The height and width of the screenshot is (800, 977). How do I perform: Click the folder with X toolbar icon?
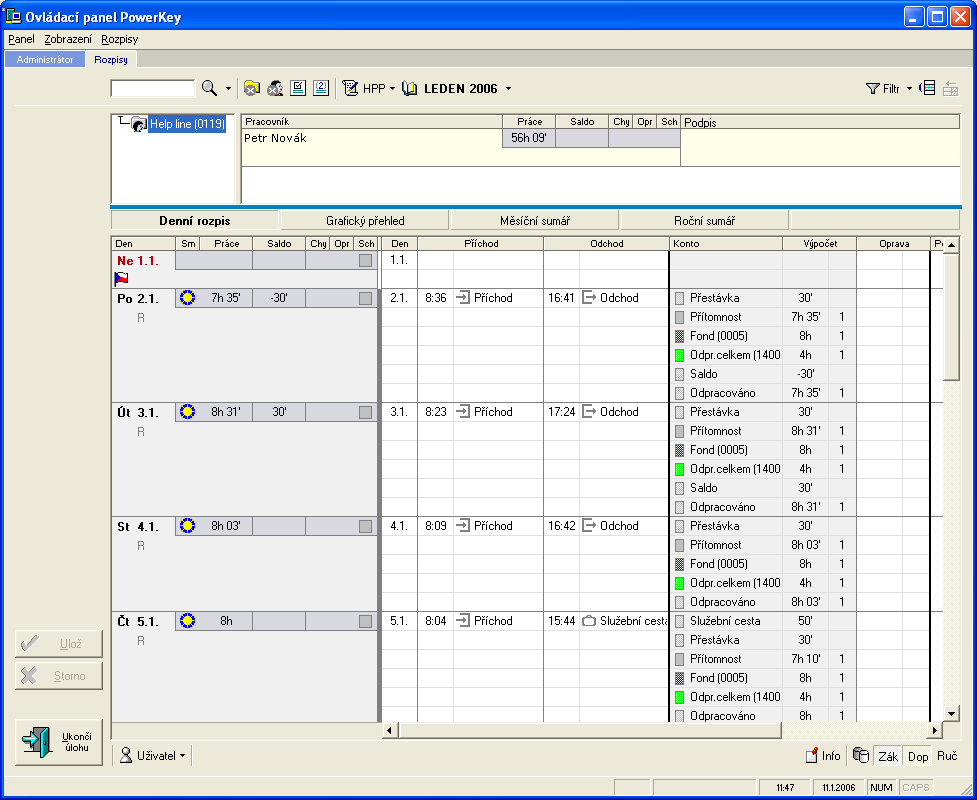(252, 89)
